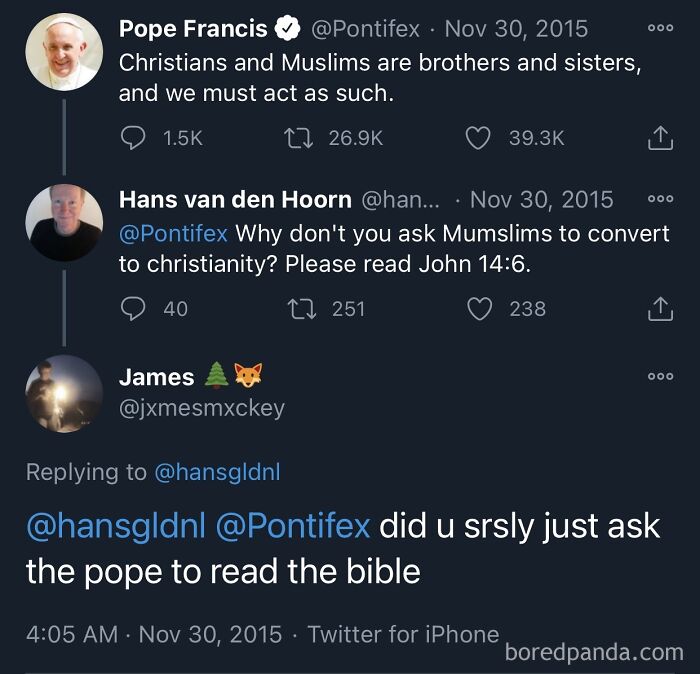Click the 4:05 AM tweet timestamp
Viewport: 700px width, 674px height.
point(69,634)
